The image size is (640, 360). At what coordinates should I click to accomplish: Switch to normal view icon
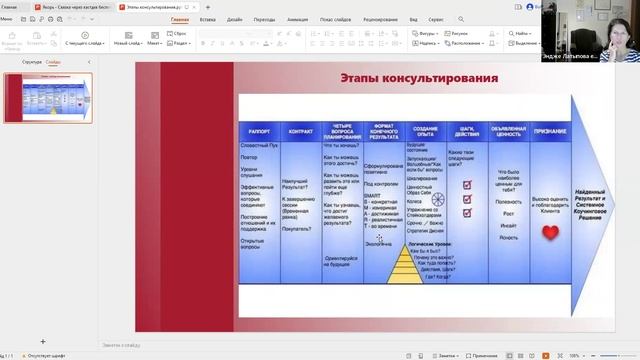[x=509, y=356]
